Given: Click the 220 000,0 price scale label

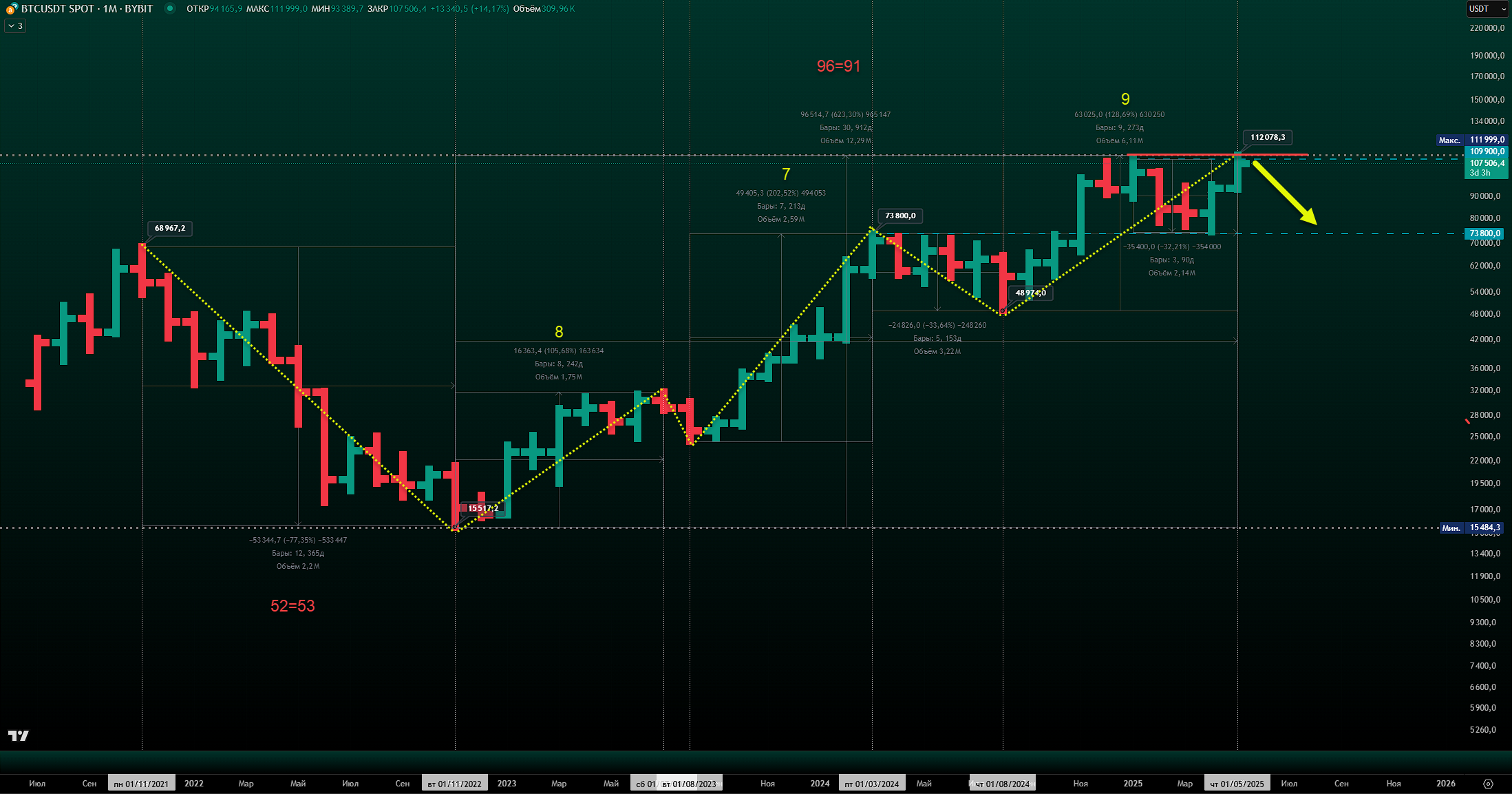Looking at the screenshot, I should coord(1487,28).
